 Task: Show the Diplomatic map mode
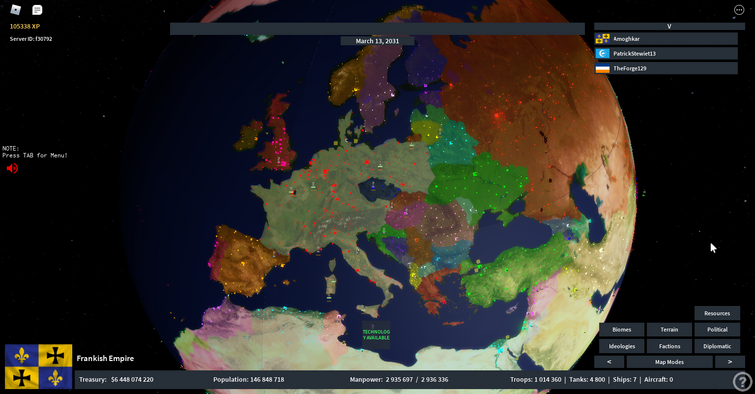[x=717, y=346]
